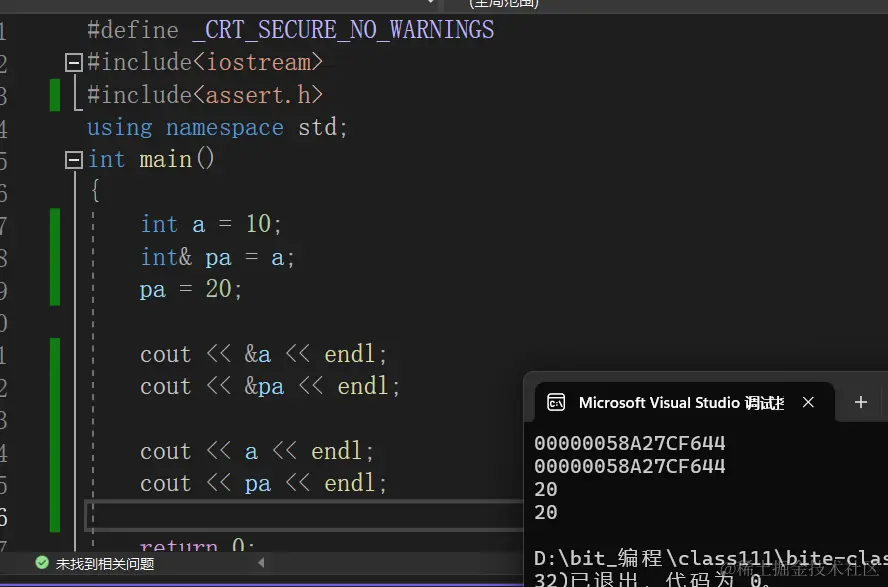Click the <iostream> include header
The width and height of the screenshot is (888, 587).
click(258, 62)
